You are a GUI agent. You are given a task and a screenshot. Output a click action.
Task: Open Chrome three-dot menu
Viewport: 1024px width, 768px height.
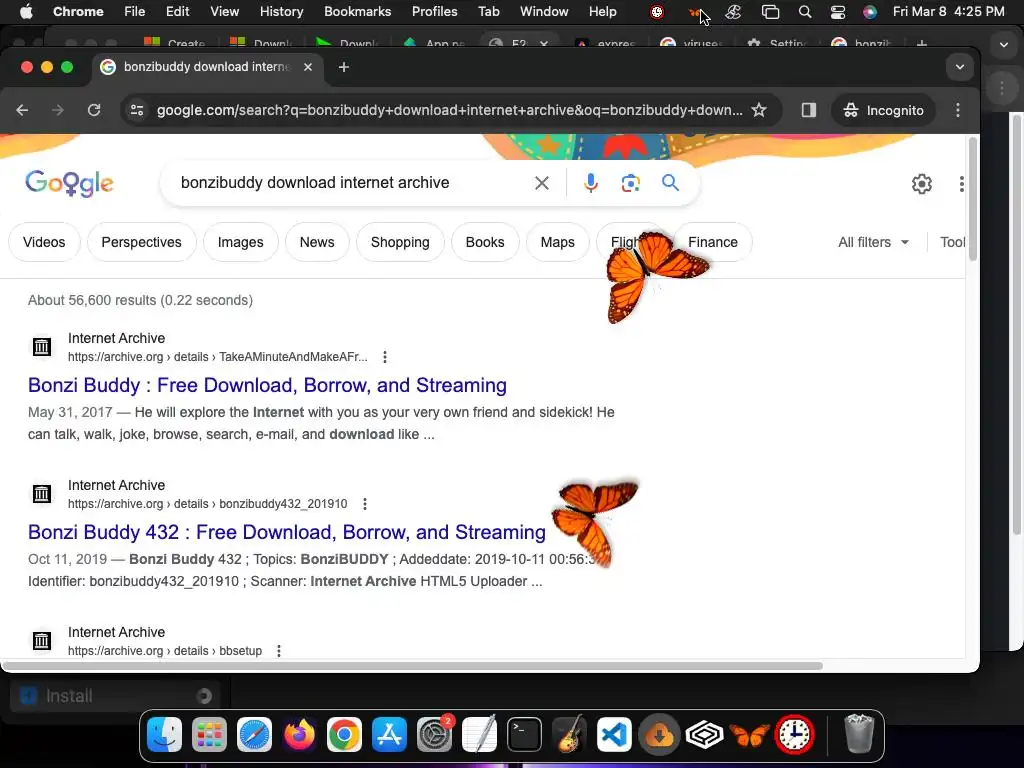coord(957,110)
